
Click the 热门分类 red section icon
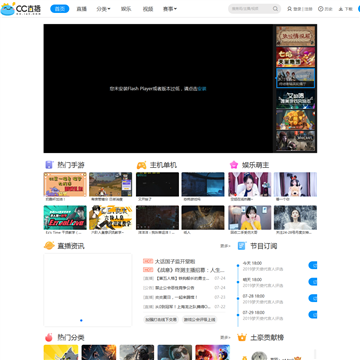tap(49, 337)
